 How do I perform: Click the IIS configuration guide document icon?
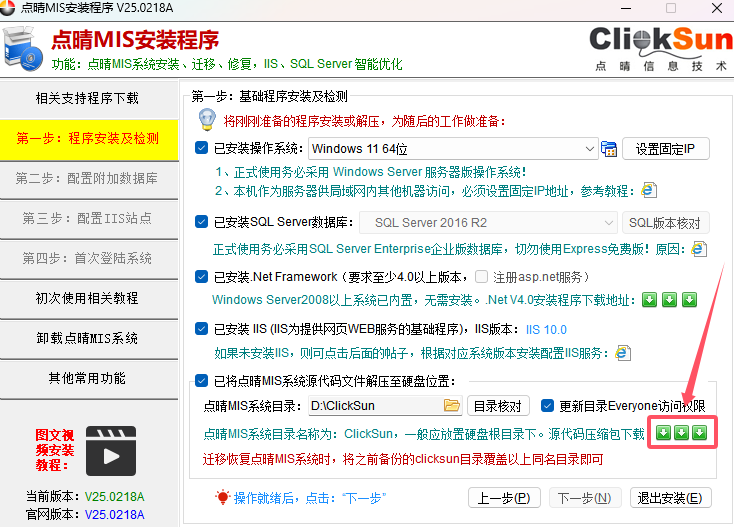(623, 352)
